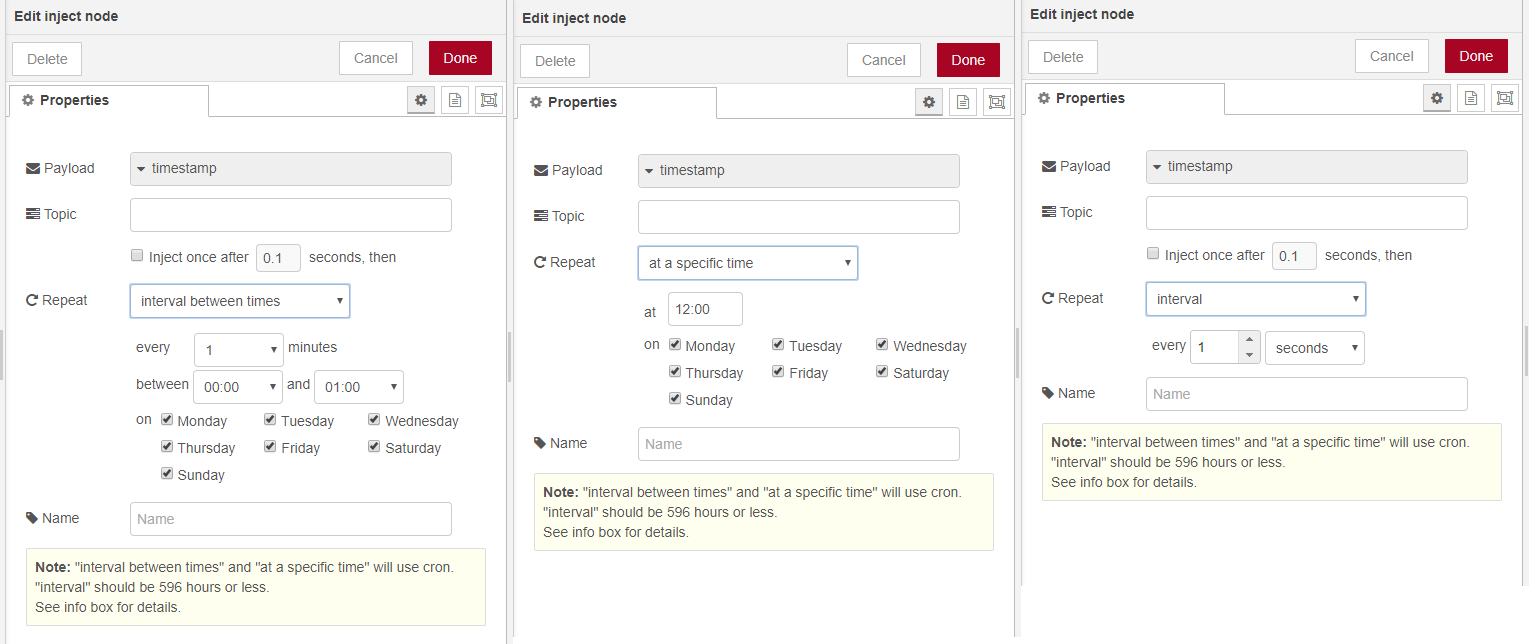Open the between 00:00 start time dropdown
1535x644 pixels.
[x=238, y=387]
